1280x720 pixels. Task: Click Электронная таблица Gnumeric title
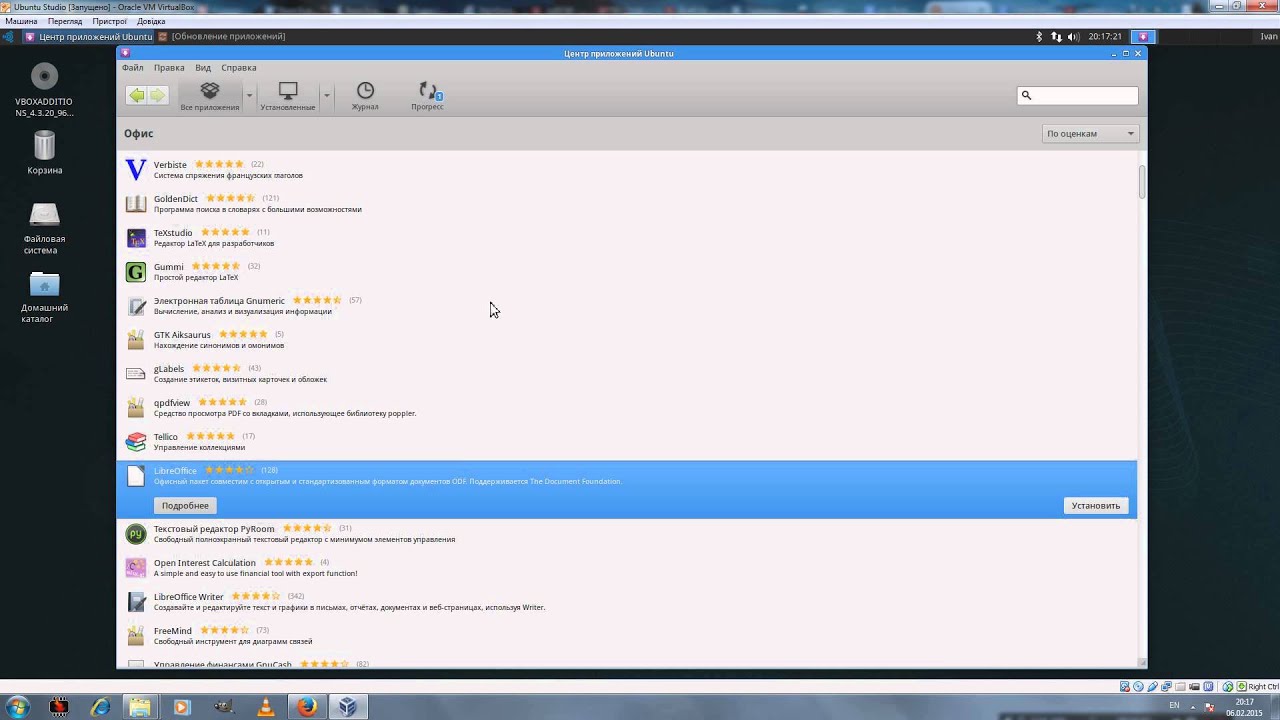(x=219, y=301)
